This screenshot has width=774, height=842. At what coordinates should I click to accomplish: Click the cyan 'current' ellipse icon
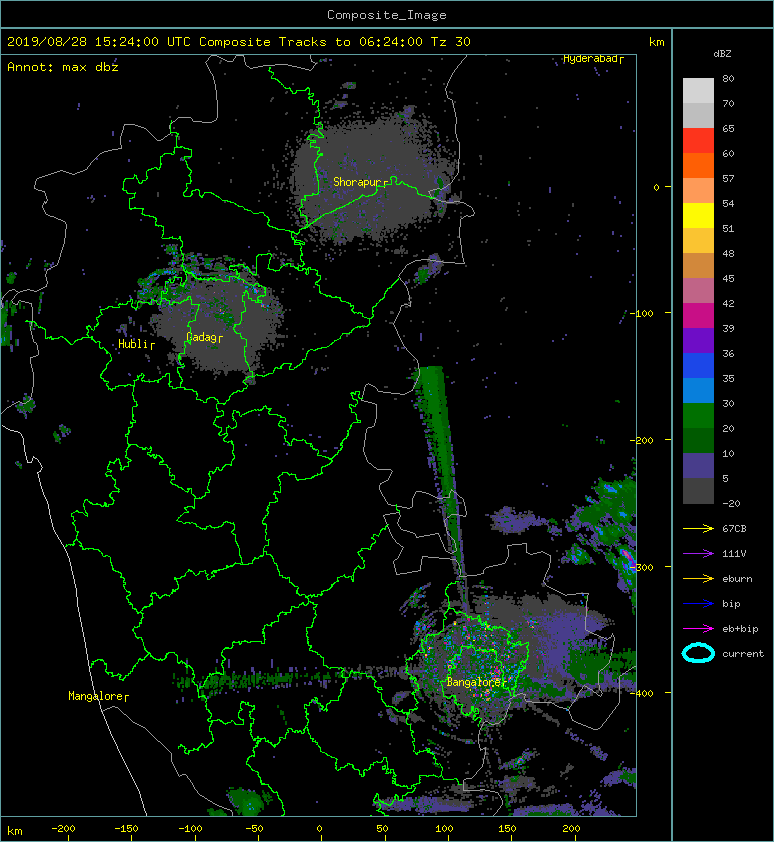[x=698, y=653]
